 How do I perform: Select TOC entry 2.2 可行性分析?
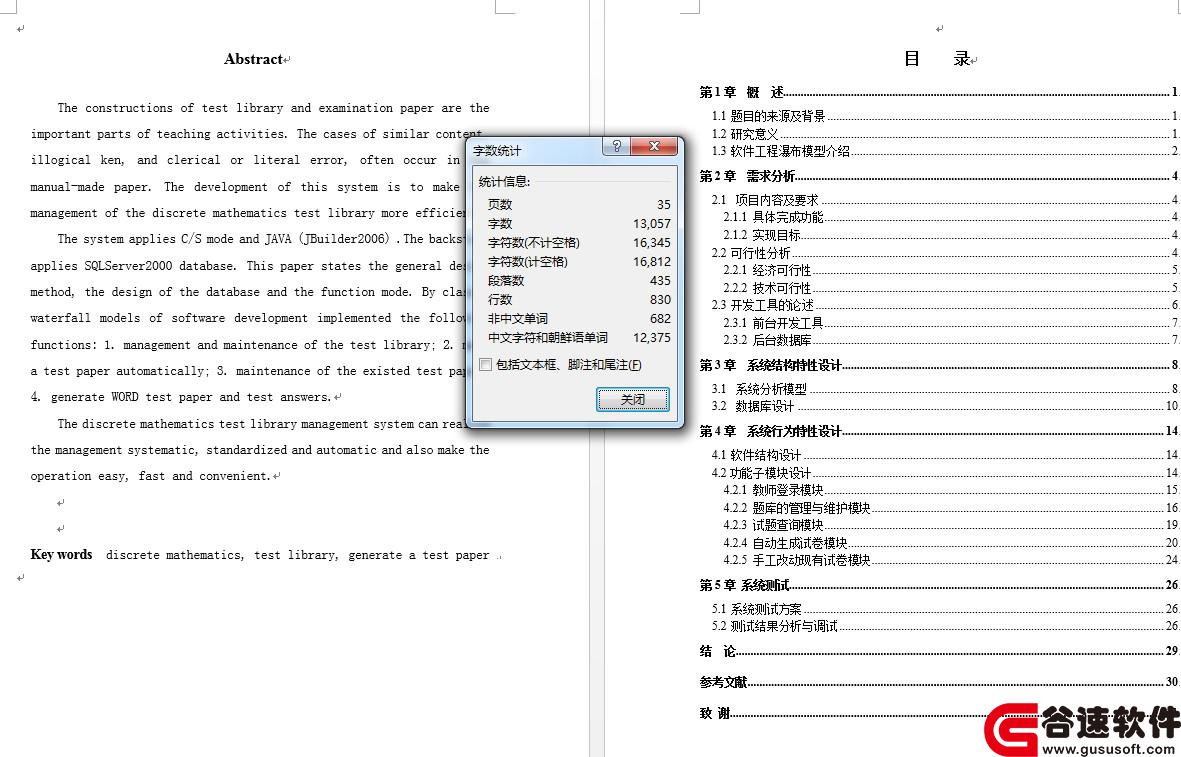pos(945,253)
